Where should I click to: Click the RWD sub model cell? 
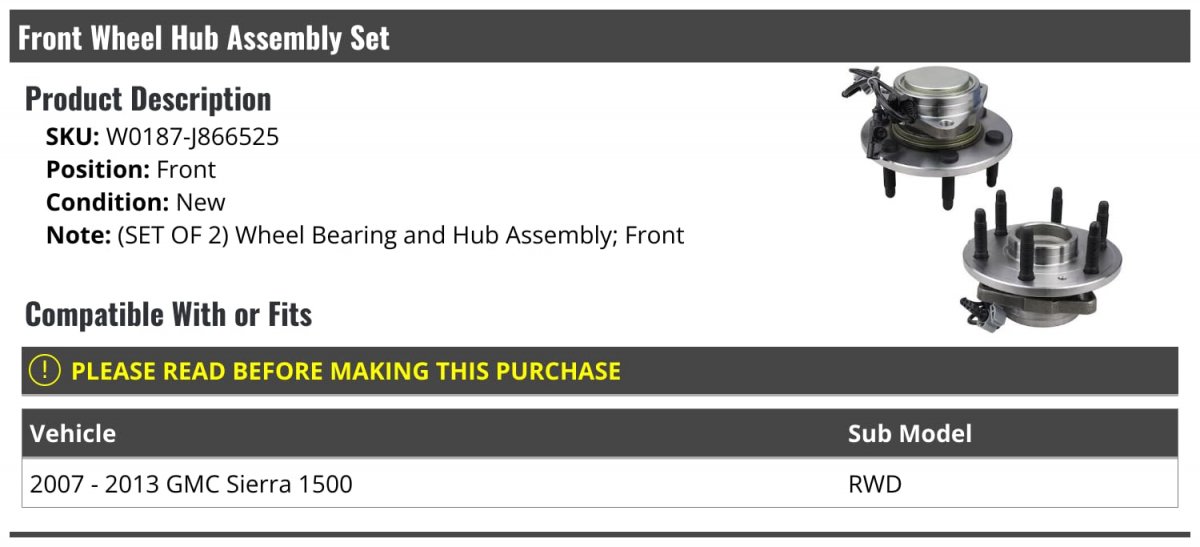pyautogui.click(x=875, y=485)
